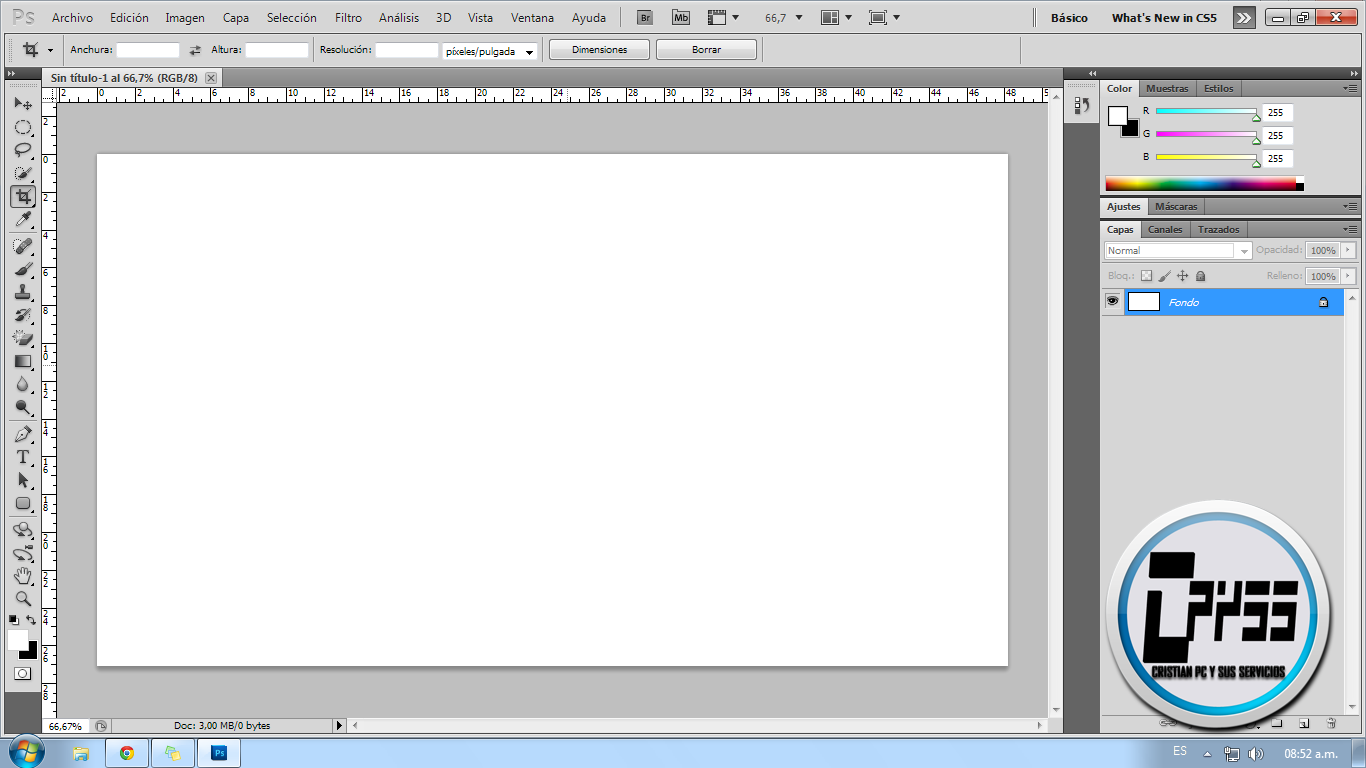This screenshot has height=768, width=1366.
Task: Close the Sin título-1 document tab
Action: (211, 77)
